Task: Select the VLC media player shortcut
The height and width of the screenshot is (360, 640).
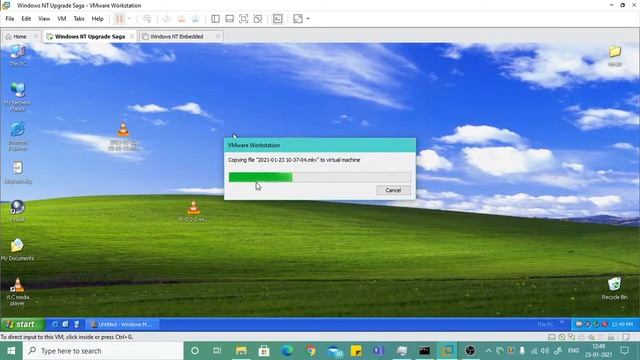Action: [x=18, y=291]
